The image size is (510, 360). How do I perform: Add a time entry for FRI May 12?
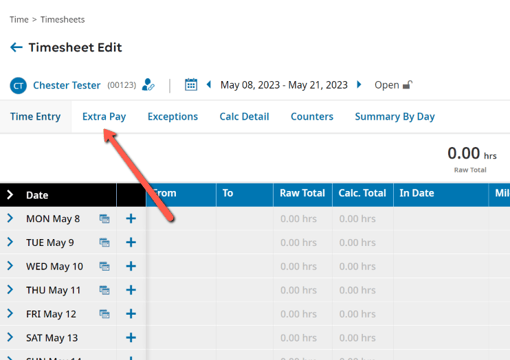pos(131,314)
